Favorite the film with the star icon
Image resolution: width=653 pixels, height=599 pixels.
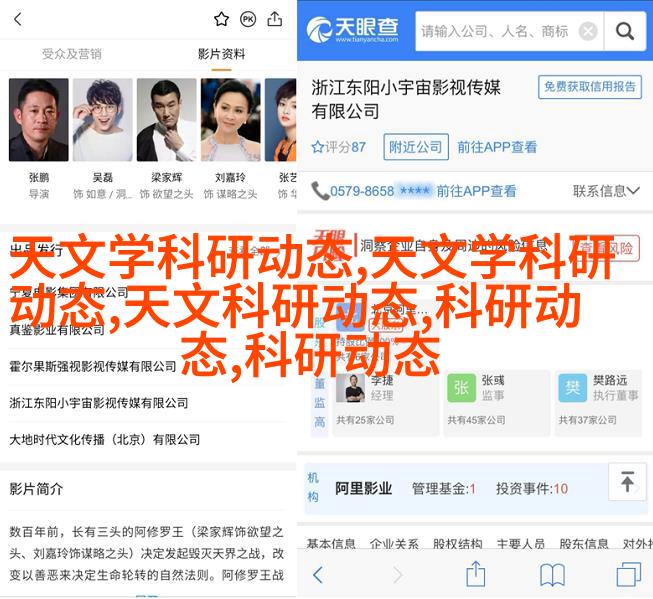pyautogui.click(x=221, y=19)
